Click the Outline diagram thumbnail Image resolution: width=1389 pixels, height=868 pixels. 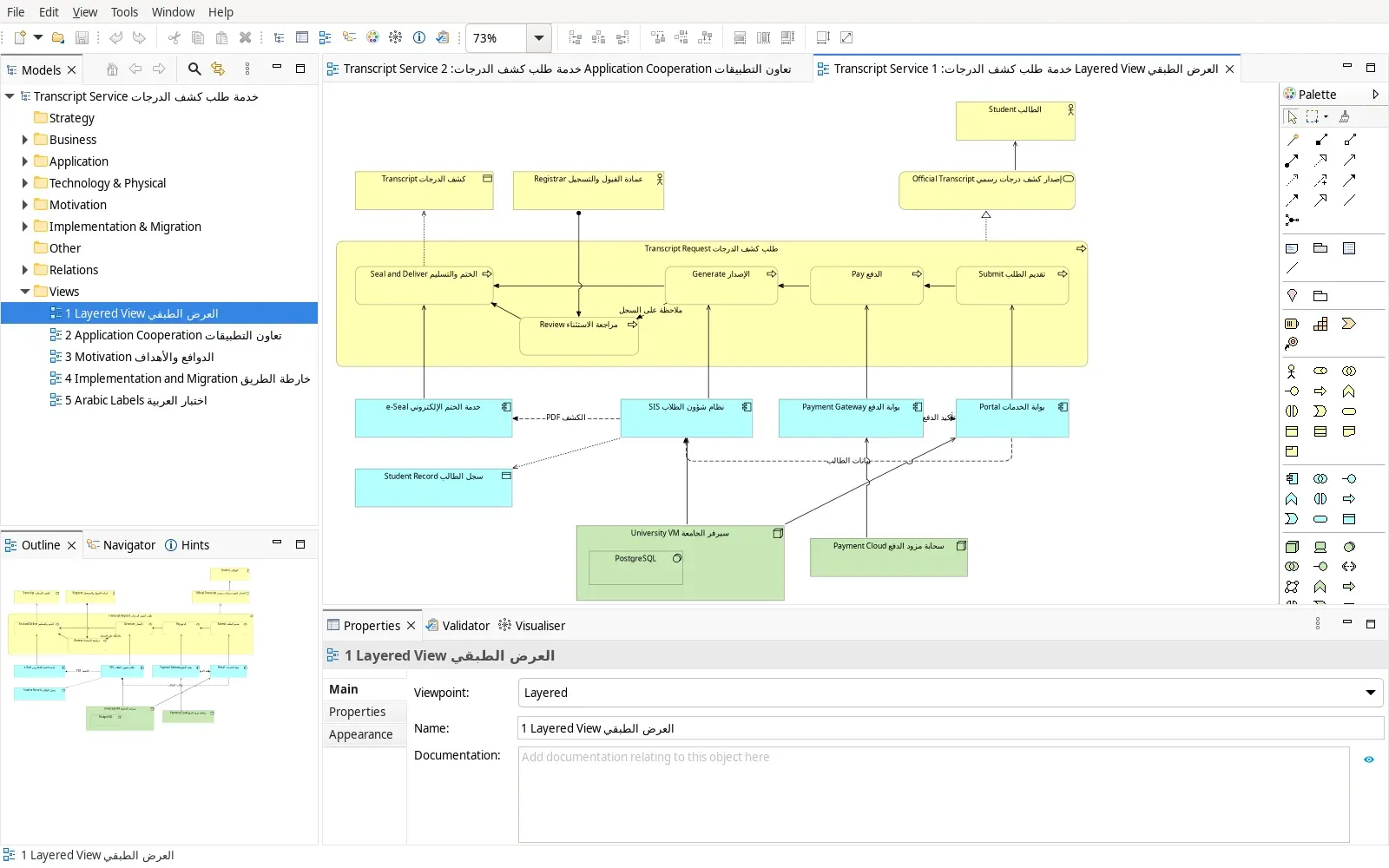click(x=132, y=648)
